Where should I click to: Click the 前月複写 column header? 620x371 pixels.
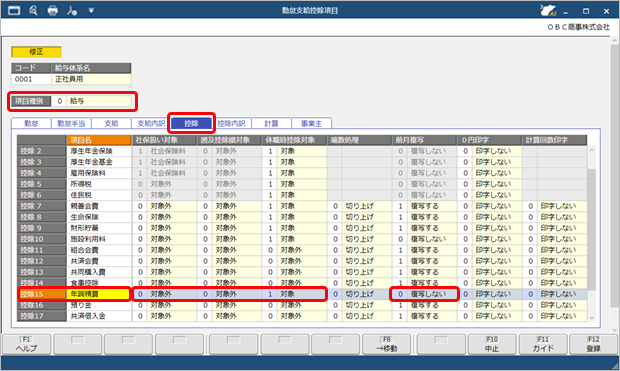pos(424,140)
